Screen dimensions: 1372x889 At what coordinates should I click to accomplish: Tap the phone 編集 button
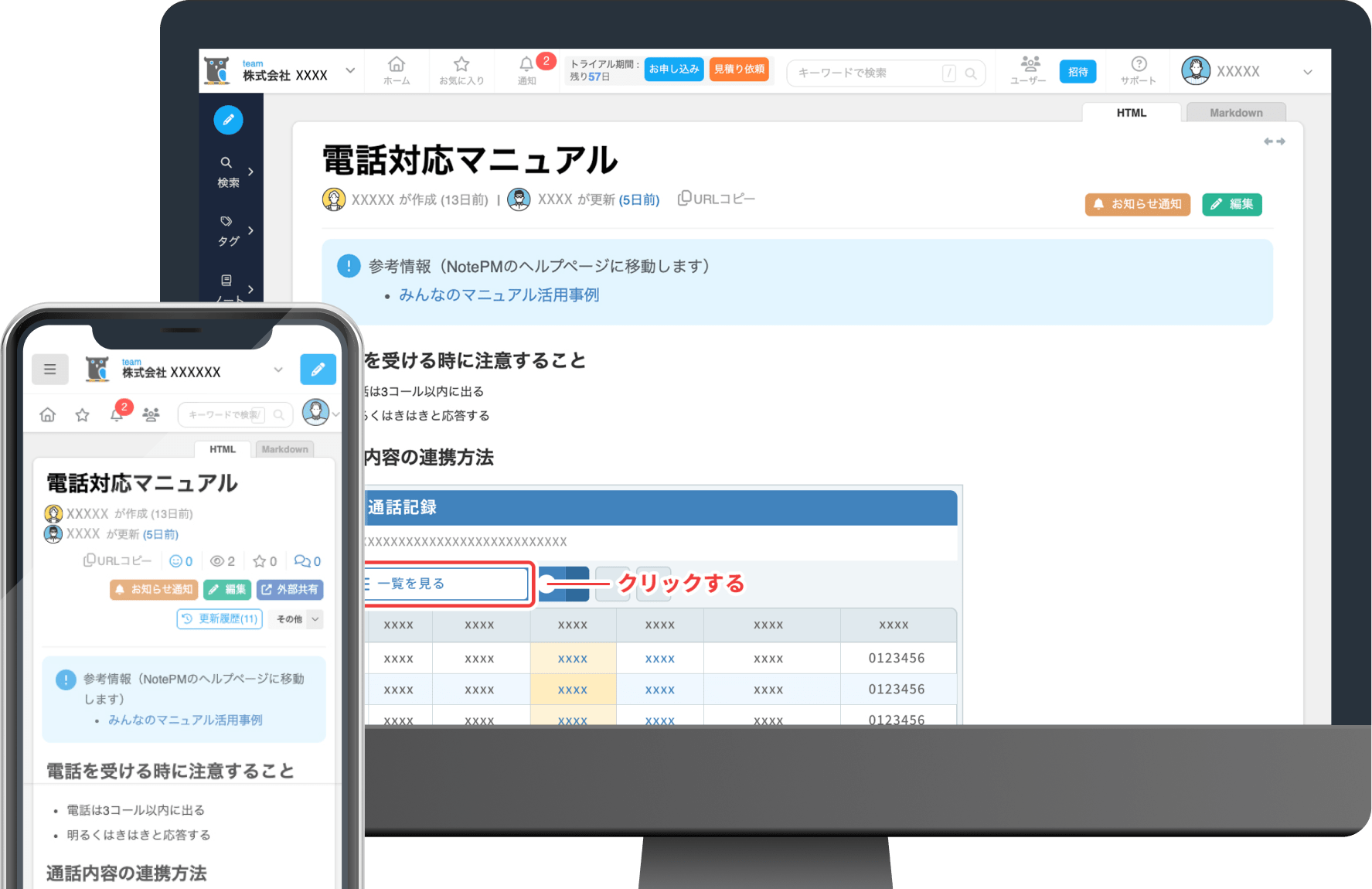[227, 589]
